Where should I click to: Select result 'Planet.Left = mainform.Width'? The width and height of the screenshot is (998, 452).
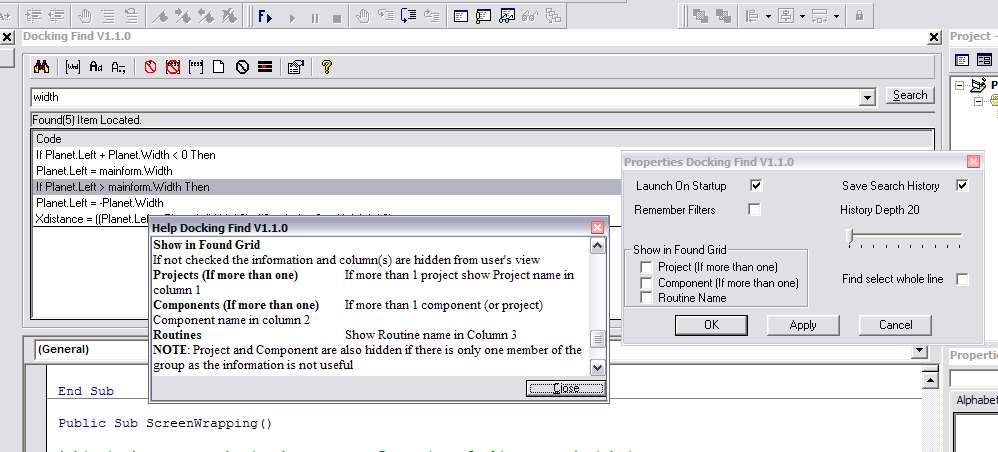(104, 171)
